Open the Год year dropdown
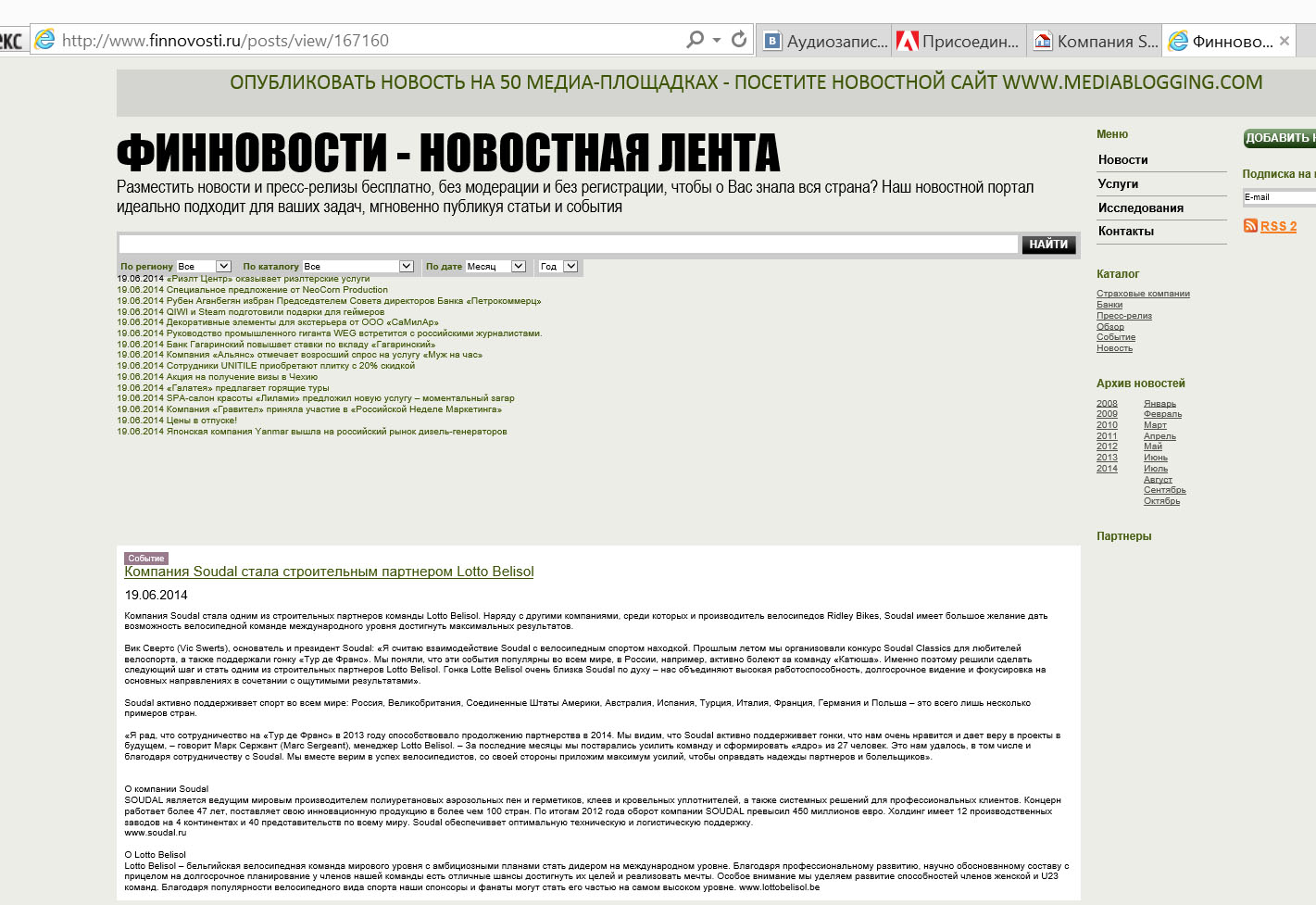Viewport: 1316px width, 905px height. (x=558, y=266)
